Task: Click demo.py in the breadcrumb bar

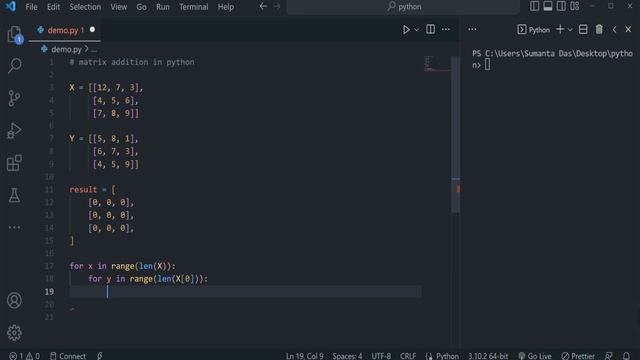Action: pyautogui.click(x=66, y=49)
